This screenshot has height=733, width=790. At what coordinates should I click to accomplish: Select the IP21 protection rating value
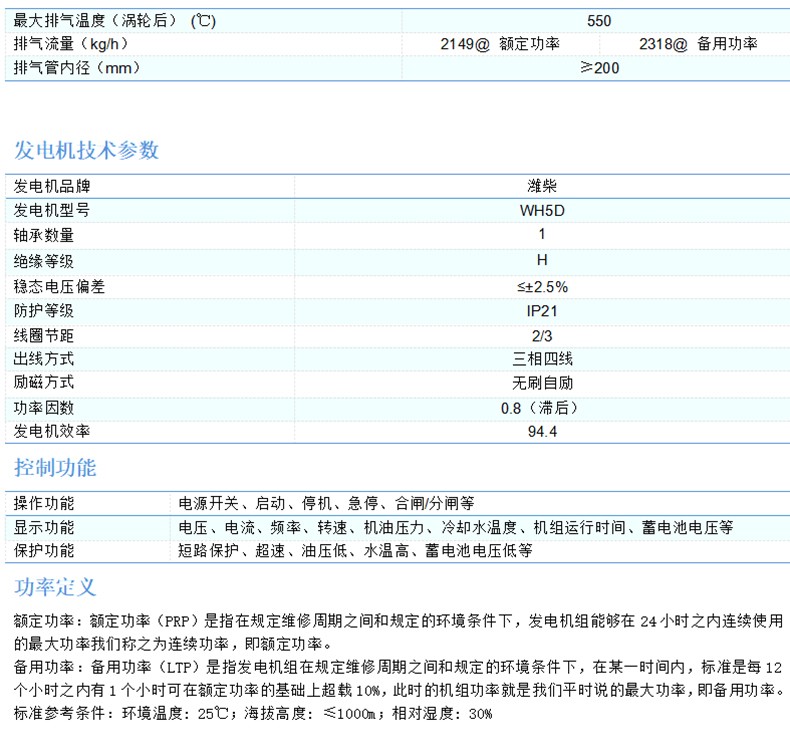pyautogui.click(x=542, y=310)
